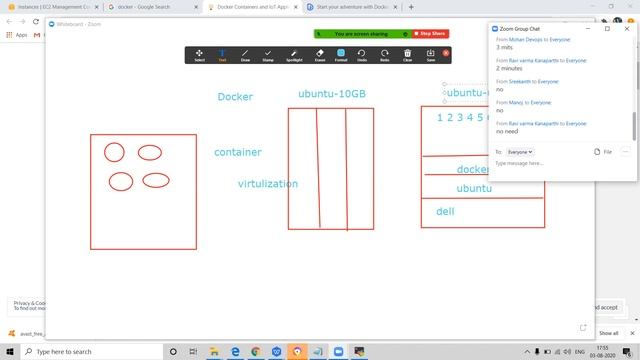The image size is (640, 360).
Task: Open Microsoft Edge from the taskbar
Action: coord(235,351)
